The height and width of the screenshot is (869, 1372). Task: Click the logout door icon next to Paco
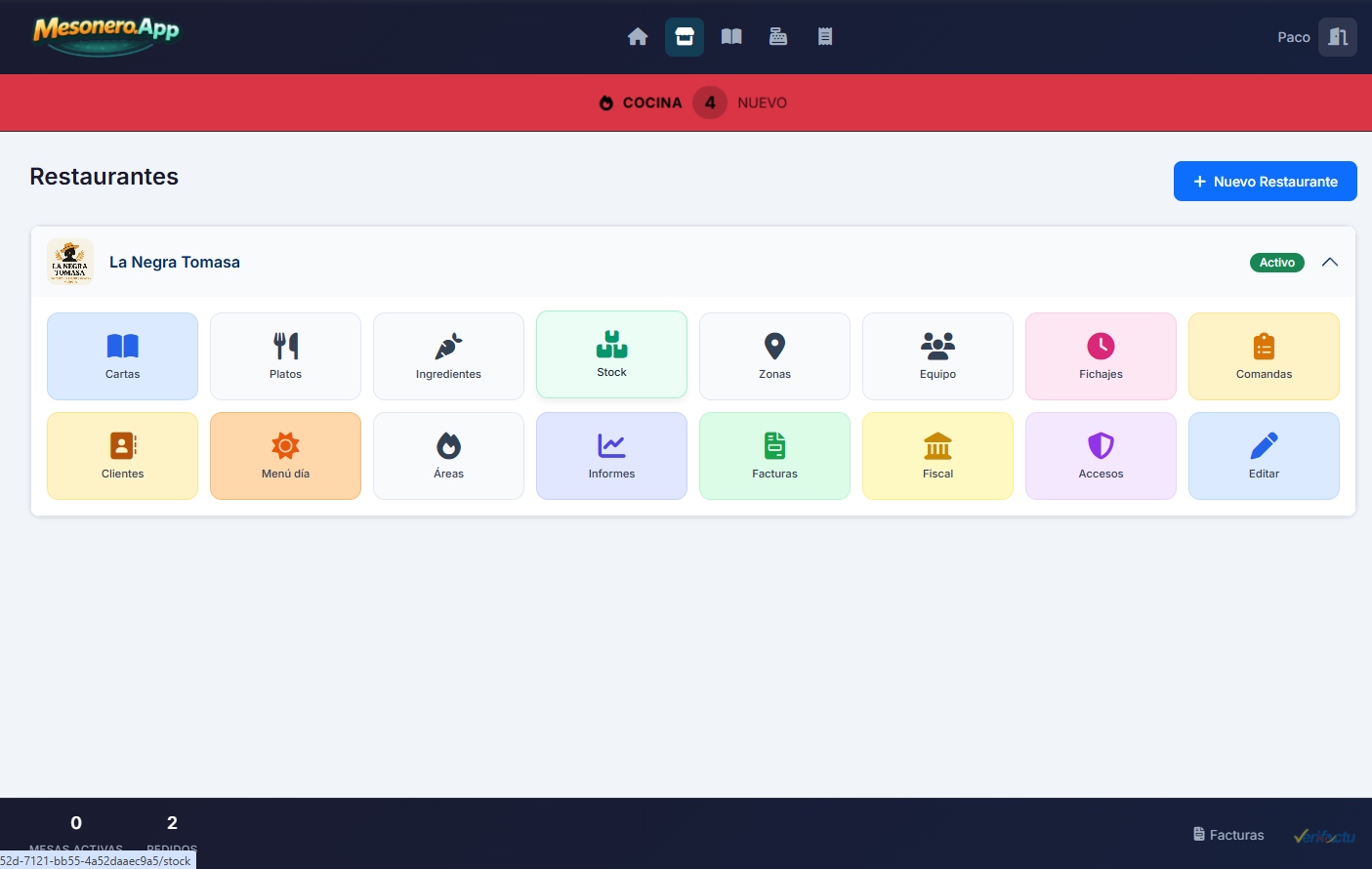click(1337, 36)
